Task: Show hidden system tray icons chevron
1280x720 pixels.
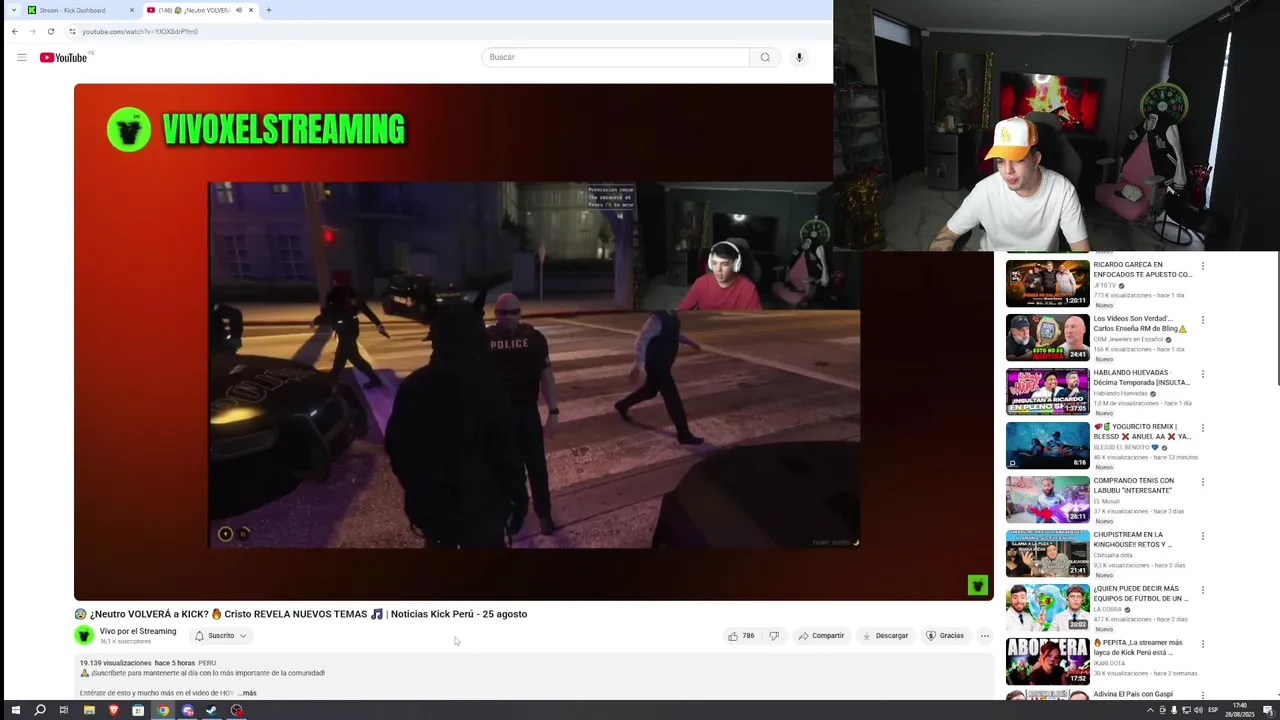Action: pyautogui.click(x=1150, y=710)
